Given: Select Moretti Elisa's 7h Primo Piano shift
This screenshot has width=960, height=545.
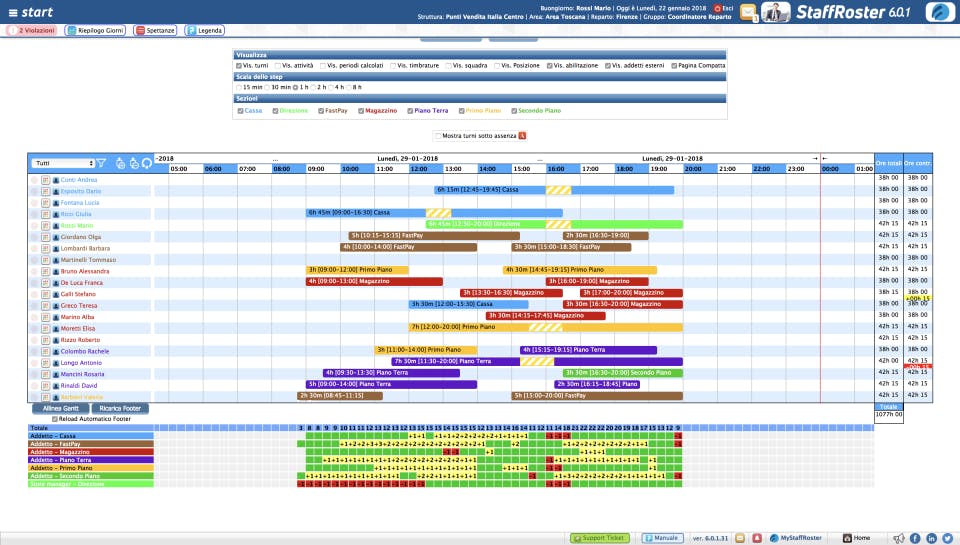Looking at the screenshot, I should [546, 327].
